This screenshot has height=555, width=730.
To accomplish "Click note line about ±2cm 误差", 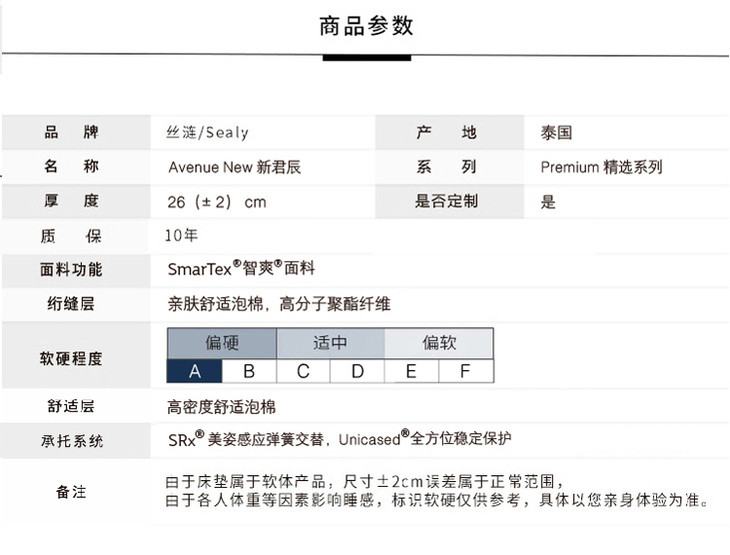I will 365,481.
